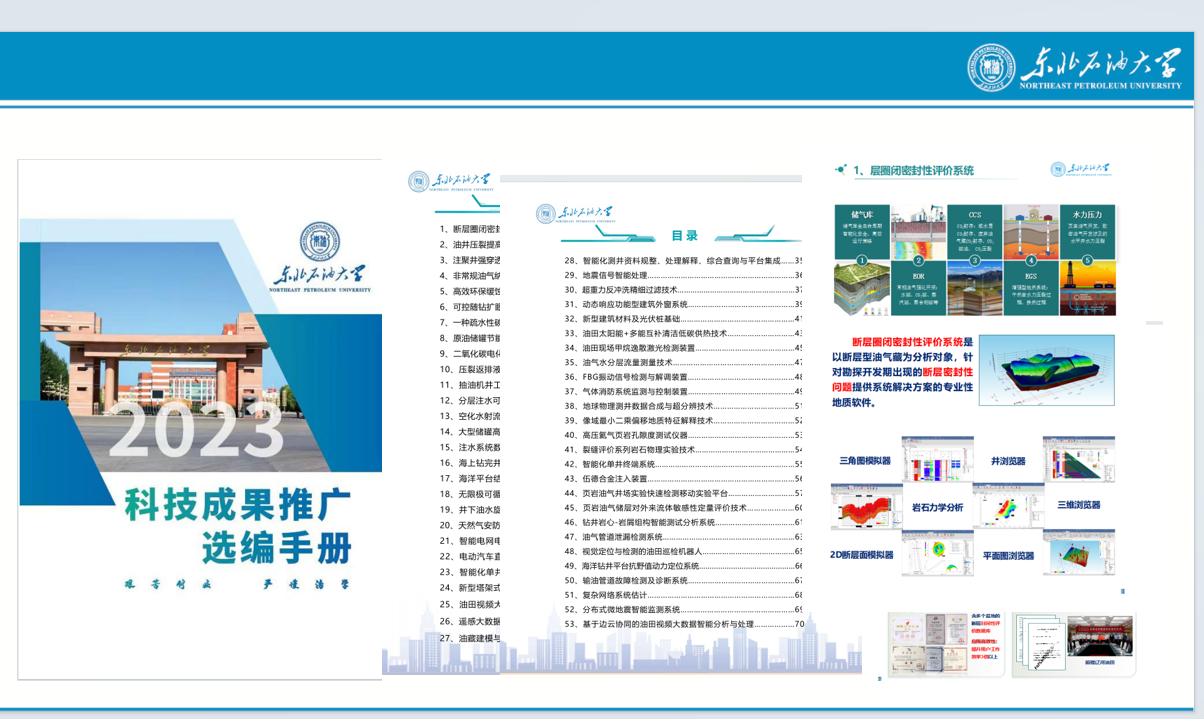
Task: Click the 1、层圈闭密封性评价系统 page title
Action: coord(914,171)
